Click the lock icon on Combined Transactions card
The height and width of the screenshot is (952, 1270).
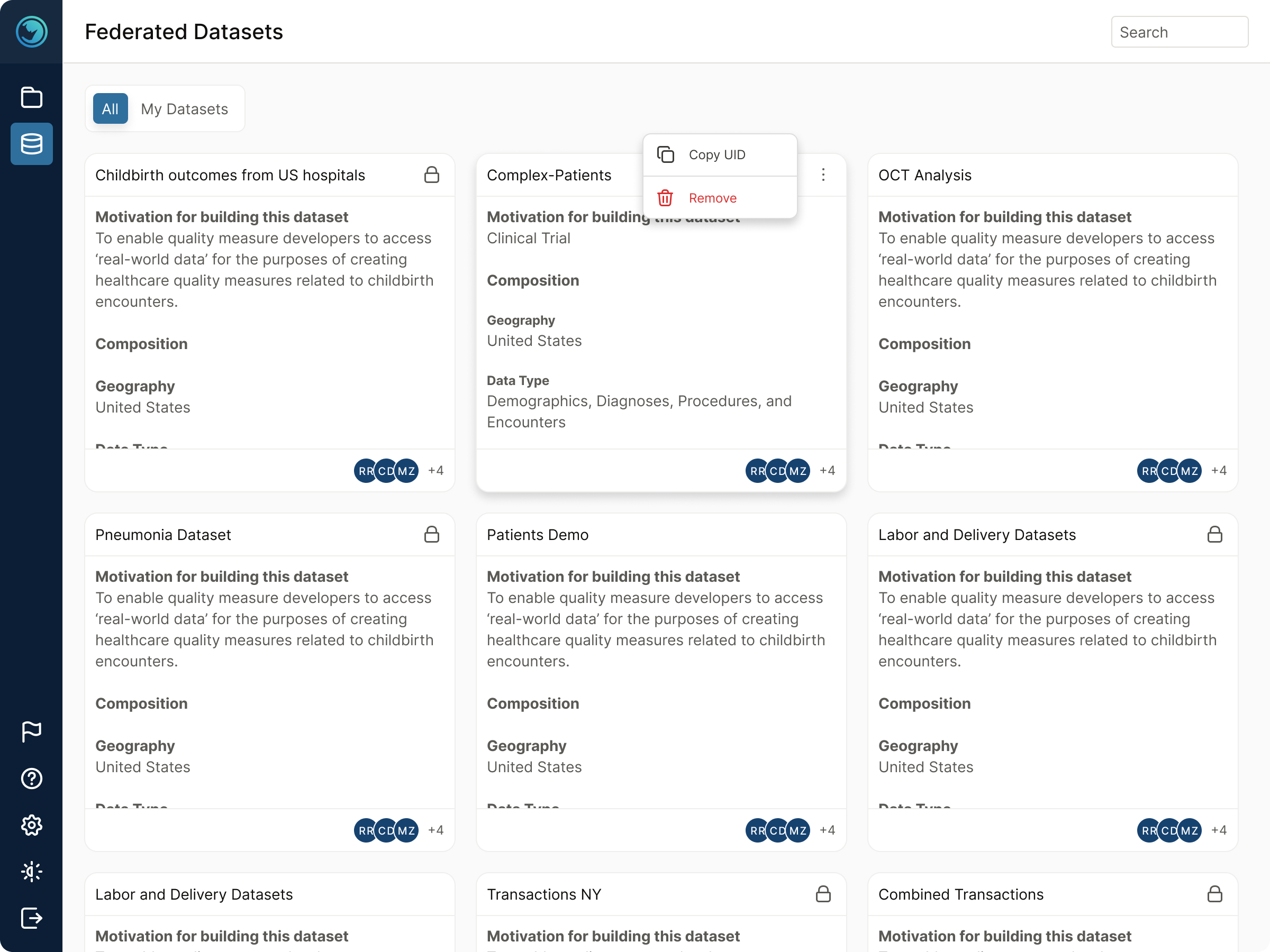coord(1215,893)
